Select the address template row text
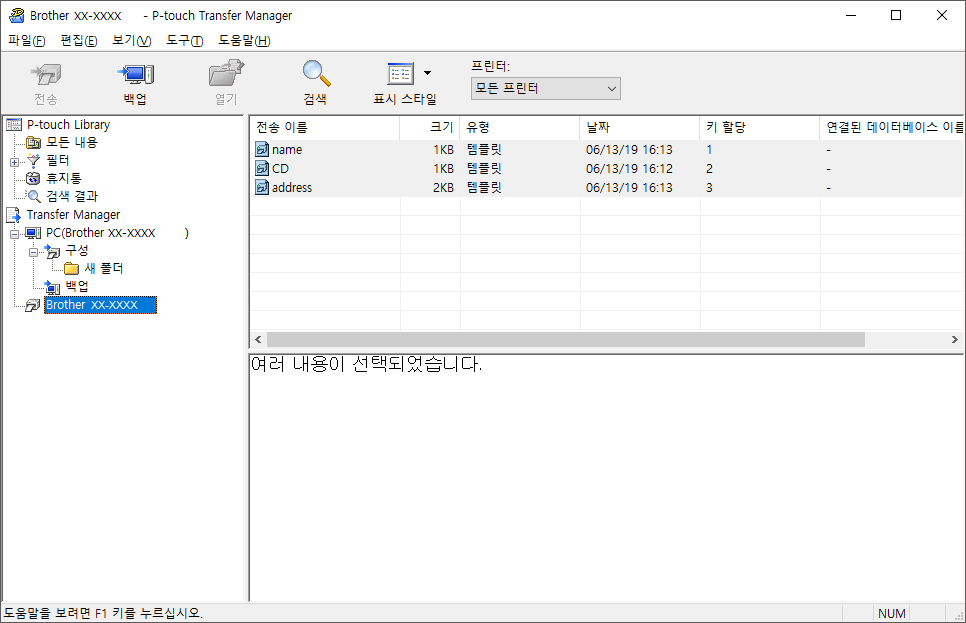 pos(292,187)
